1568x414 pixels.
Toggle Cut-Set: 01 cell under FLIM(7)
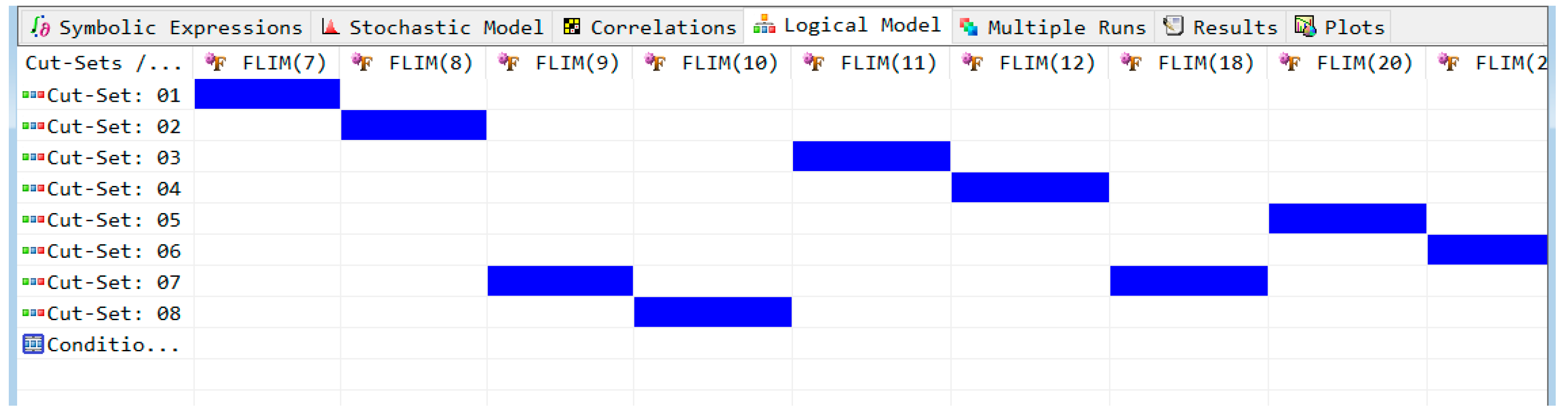coord(267,94)
